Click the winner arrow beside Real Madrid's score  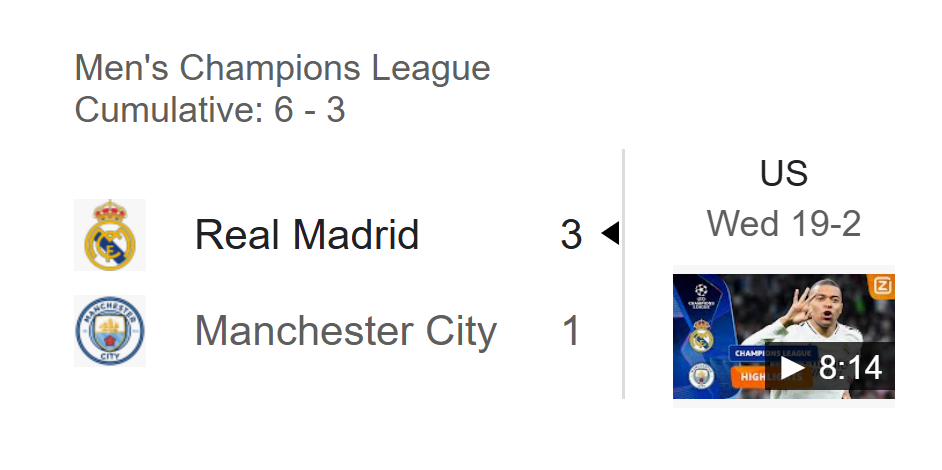[610, 233]
